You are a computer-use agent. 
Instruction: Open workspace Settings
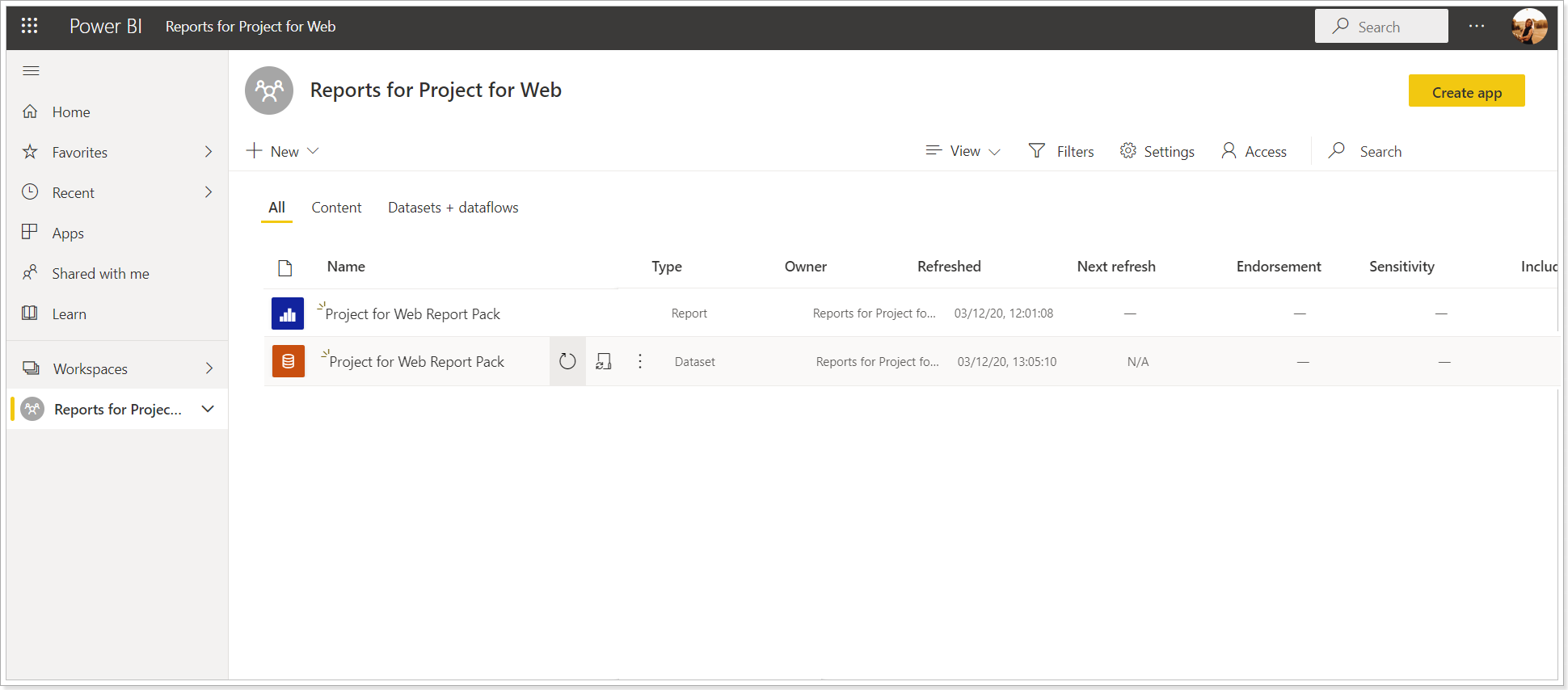(1157, 151)
